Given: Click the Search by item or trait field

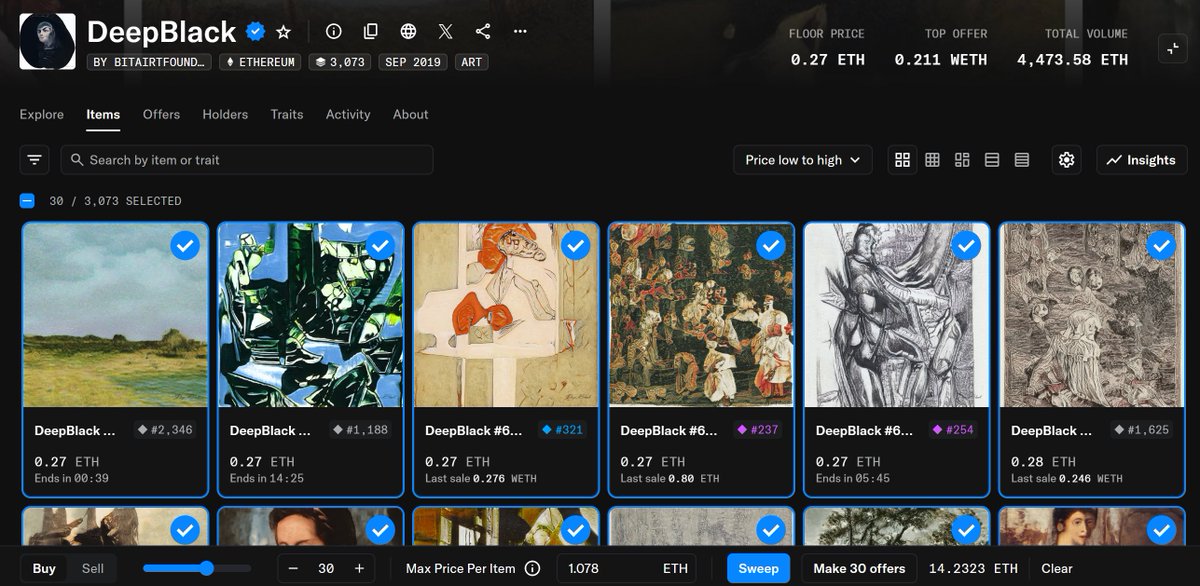Looking at the screenshot, I should click(x=247, y=160).
